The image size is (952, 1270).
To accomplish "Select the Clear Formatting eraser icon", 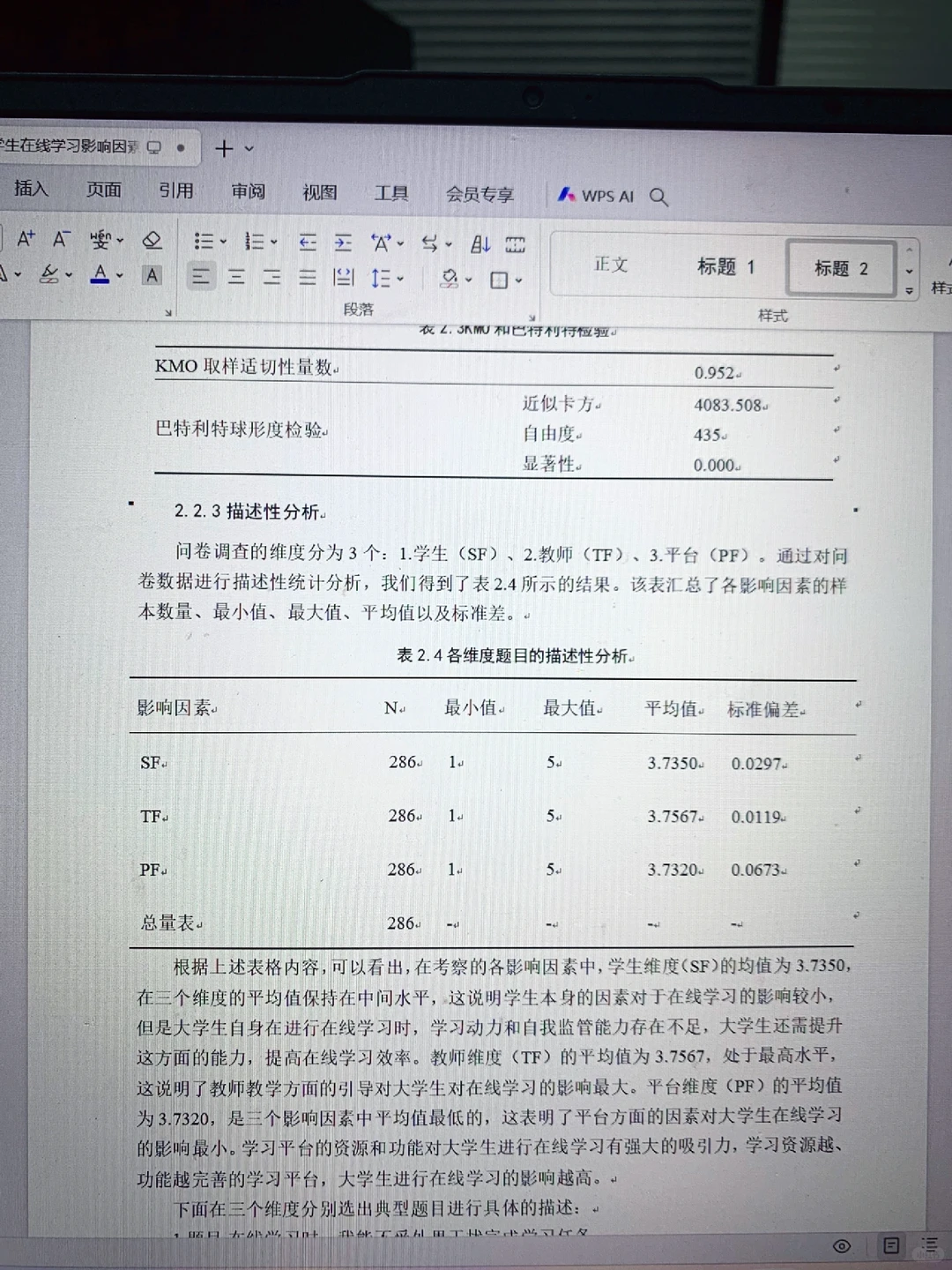I will [152, 240].
